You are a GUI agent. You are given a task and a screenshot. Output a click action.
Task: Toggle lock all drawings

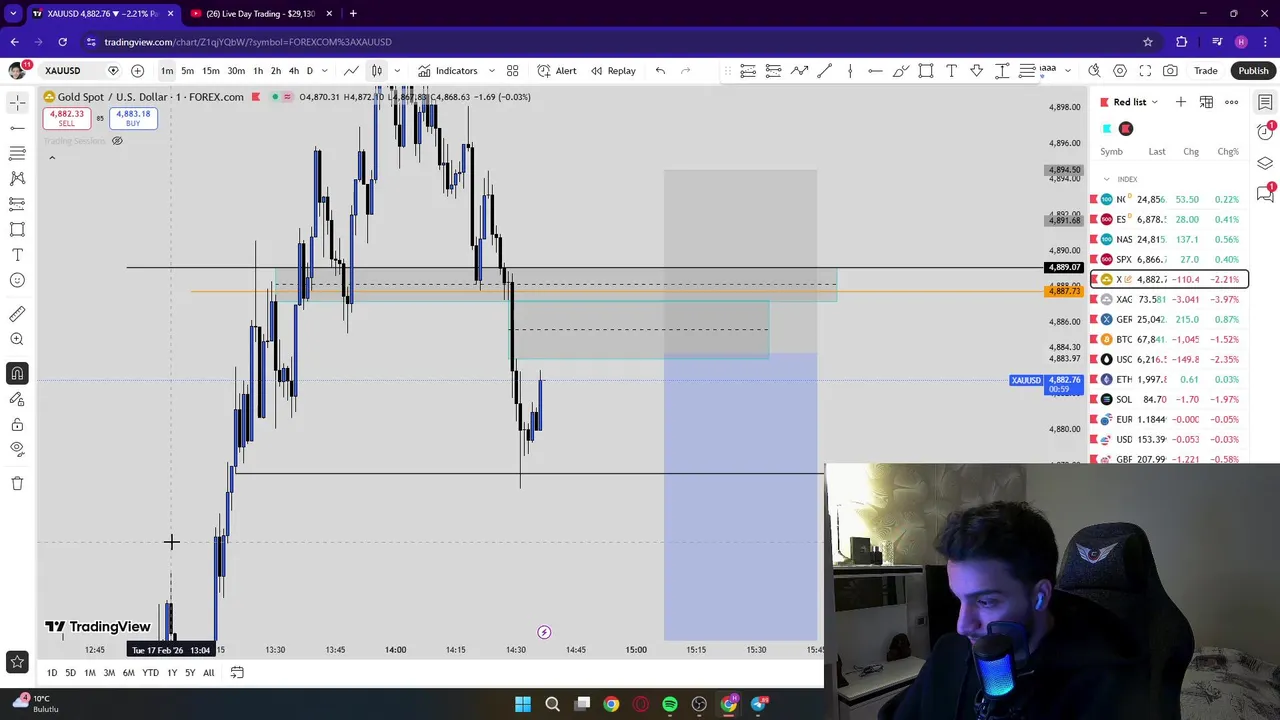17,425
